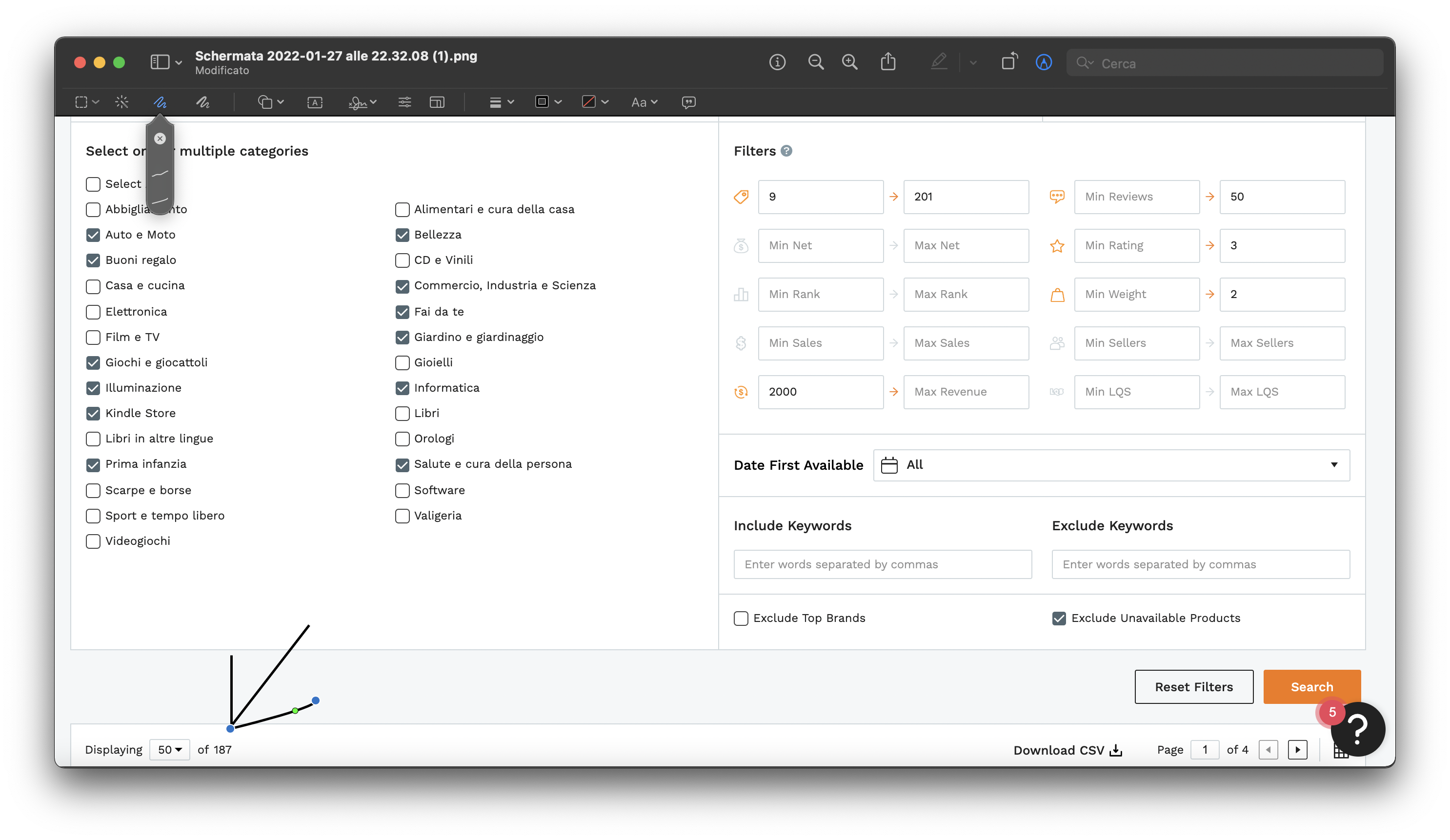The image size is (1450, 840).
Task: Open the Adjust Size tool
Action: coord(437,102)
